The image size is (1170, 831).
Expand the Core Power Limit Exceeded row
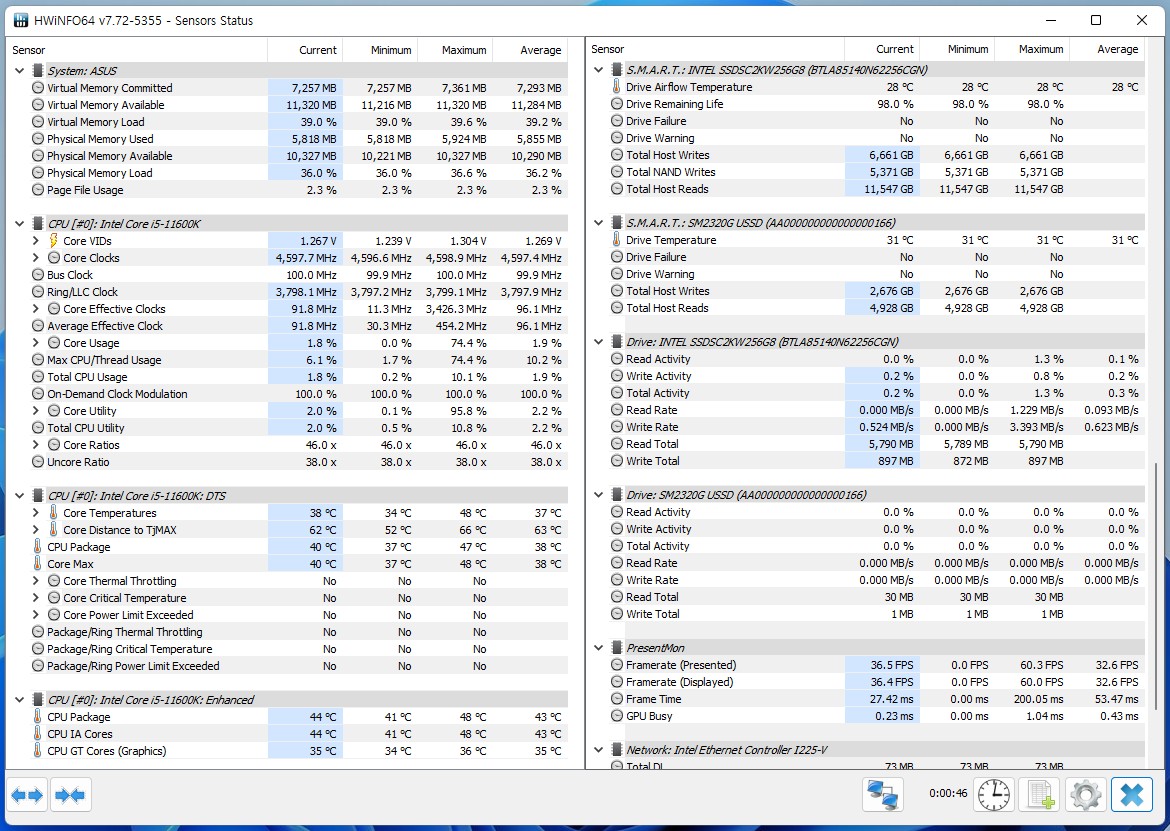coord(35,615)
